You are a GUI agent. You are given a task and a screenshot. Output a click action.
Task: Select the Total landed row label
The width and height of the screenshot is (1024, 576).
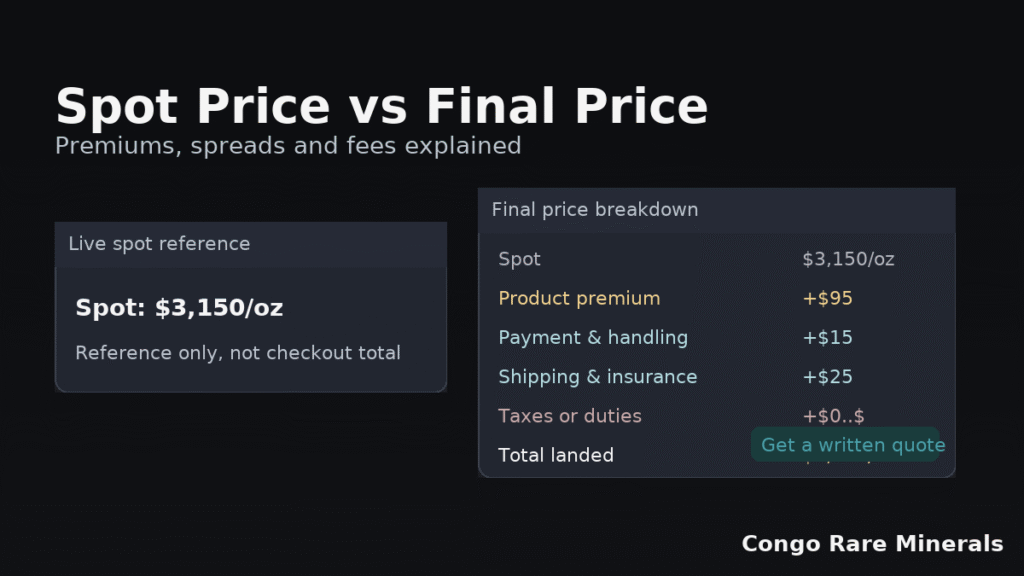tap(556, 455)
